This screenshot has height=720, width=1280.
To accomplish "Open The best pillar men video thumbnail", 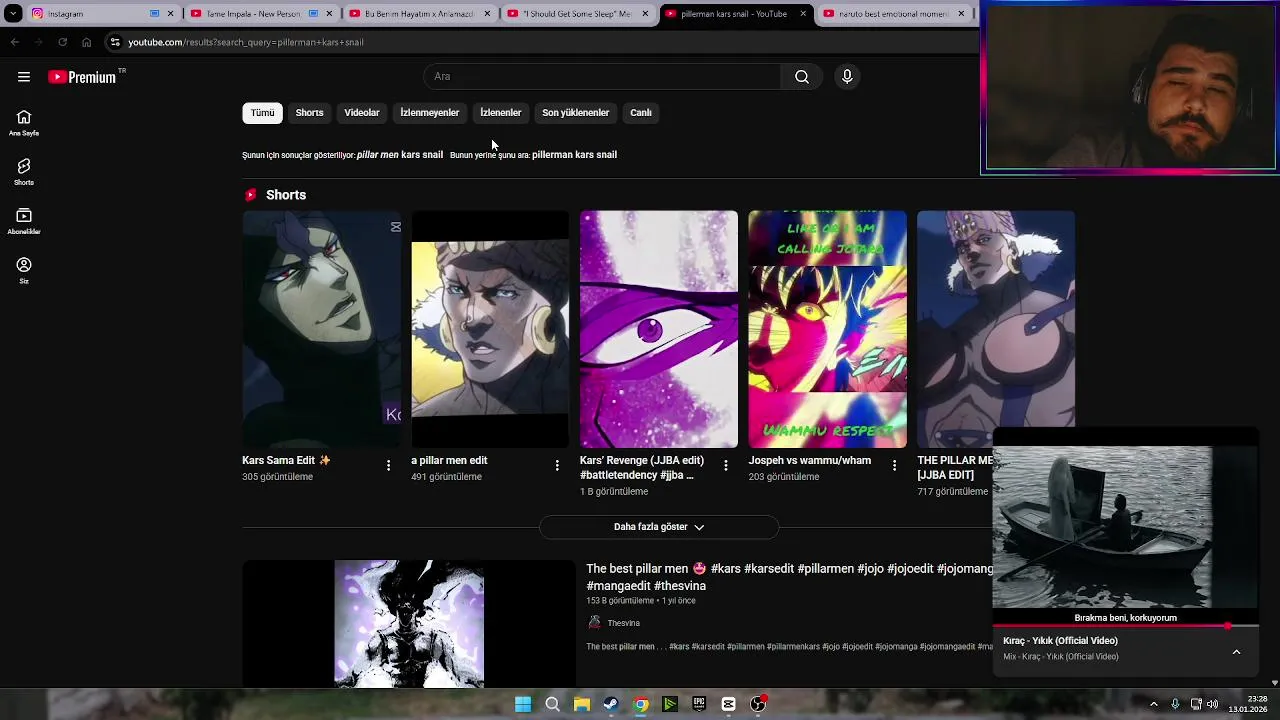I will pos(409,624).
